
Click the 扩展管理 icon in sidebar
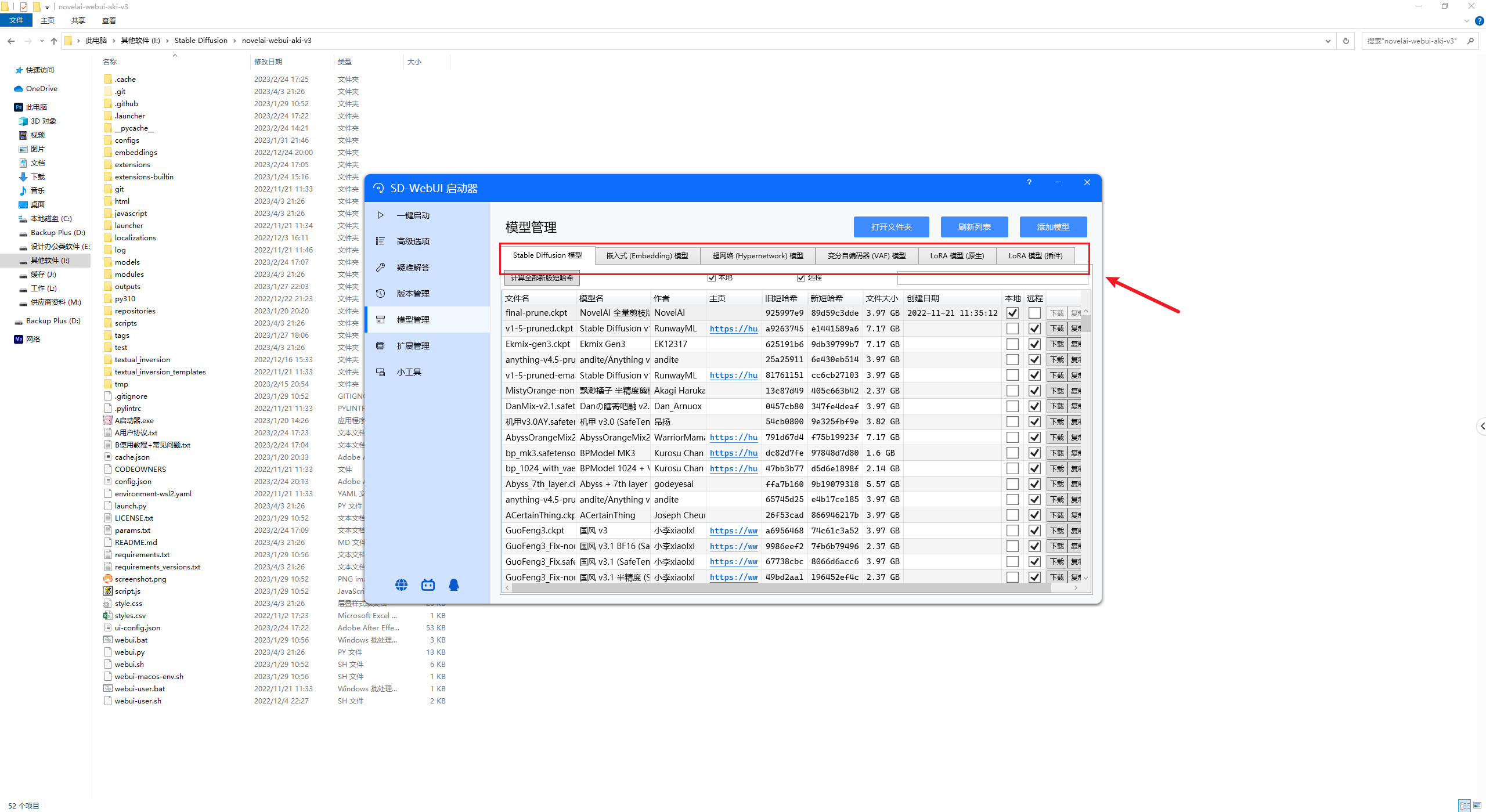click(x=381, y=346)
